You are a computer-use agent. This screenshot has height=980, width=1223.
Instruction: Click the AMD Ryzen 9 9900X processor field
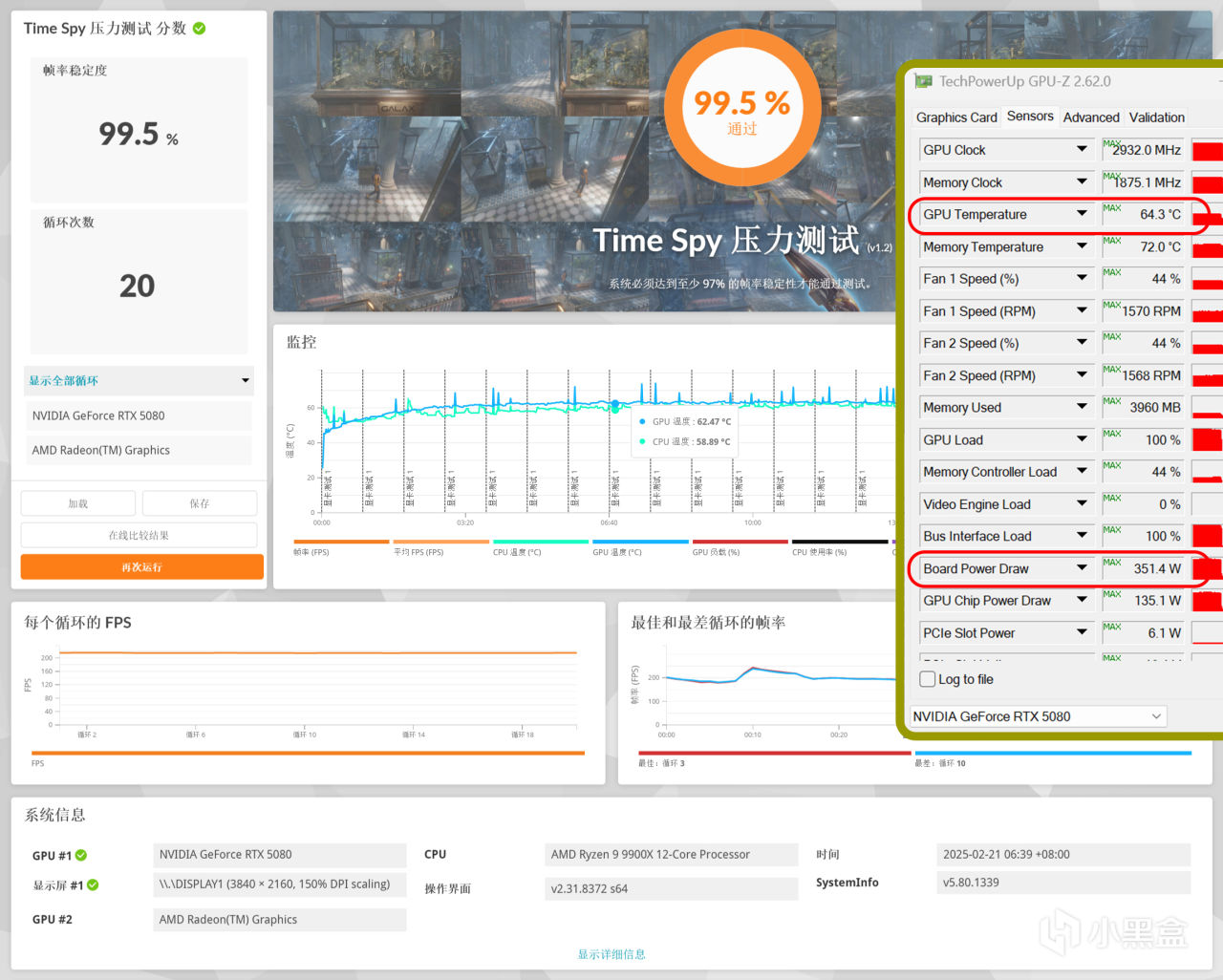672,855
